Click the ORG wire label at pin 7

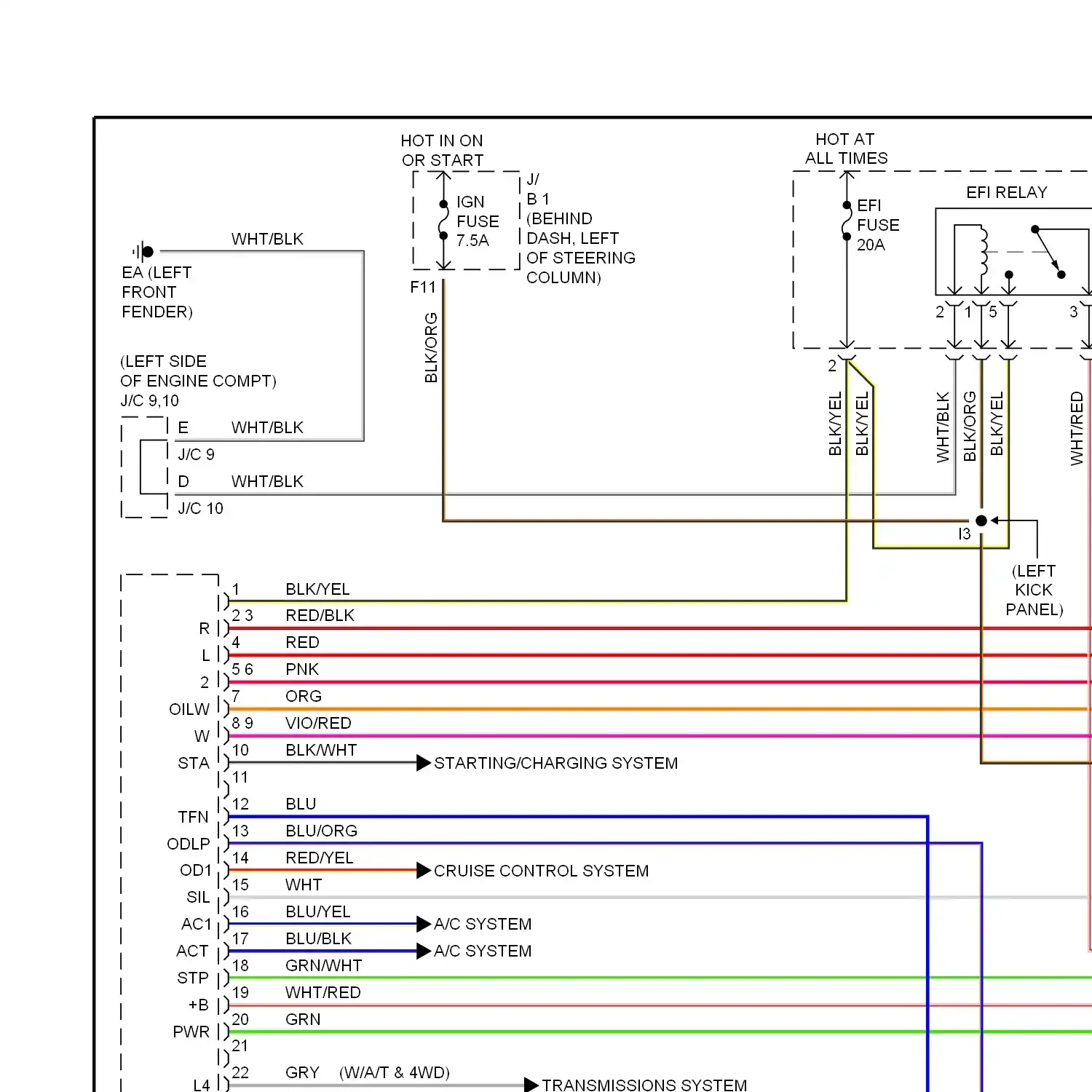[x=304, y=697]
